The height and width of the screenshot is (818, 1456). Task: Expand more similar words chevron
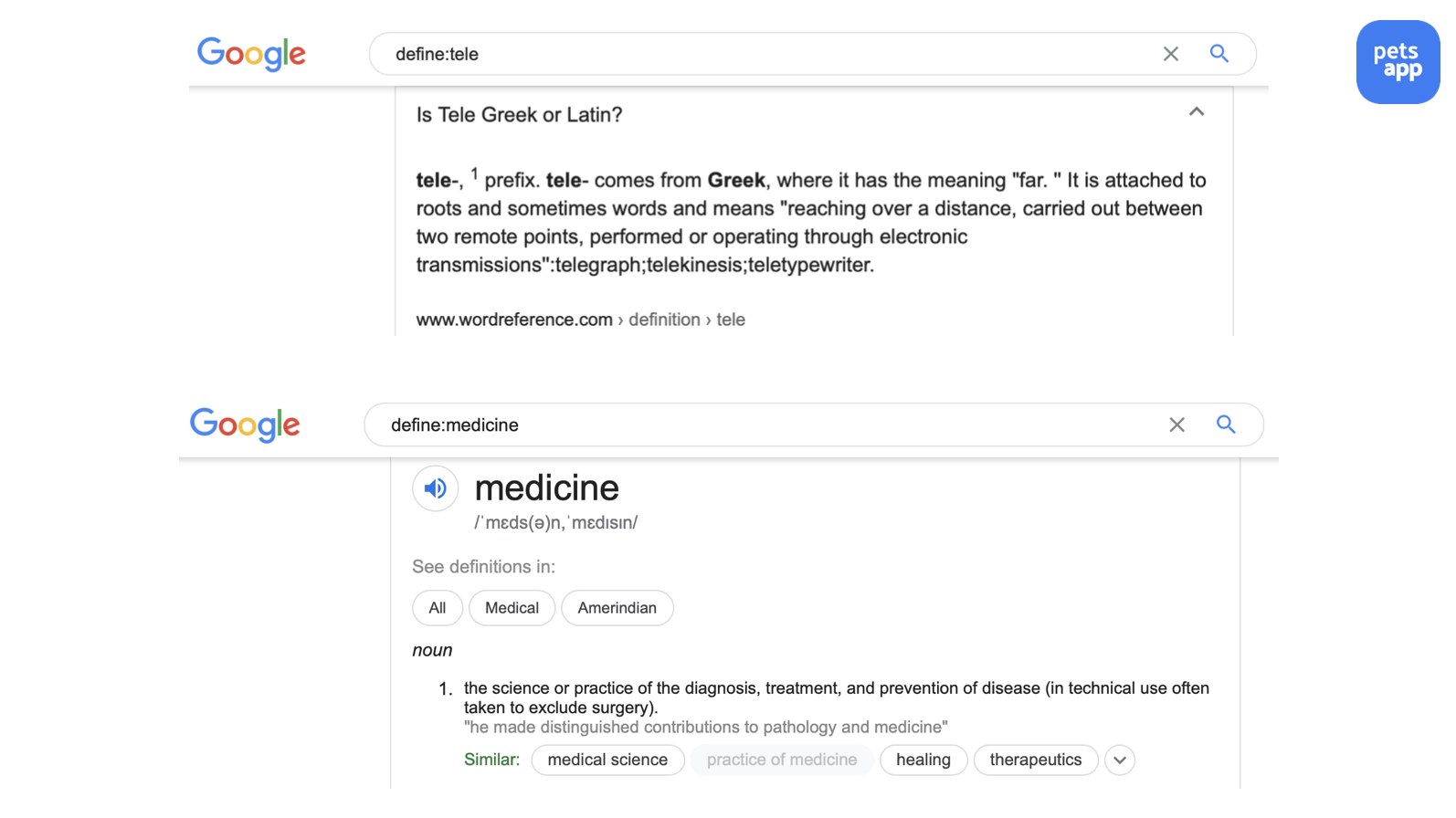tap(1119, 760)
